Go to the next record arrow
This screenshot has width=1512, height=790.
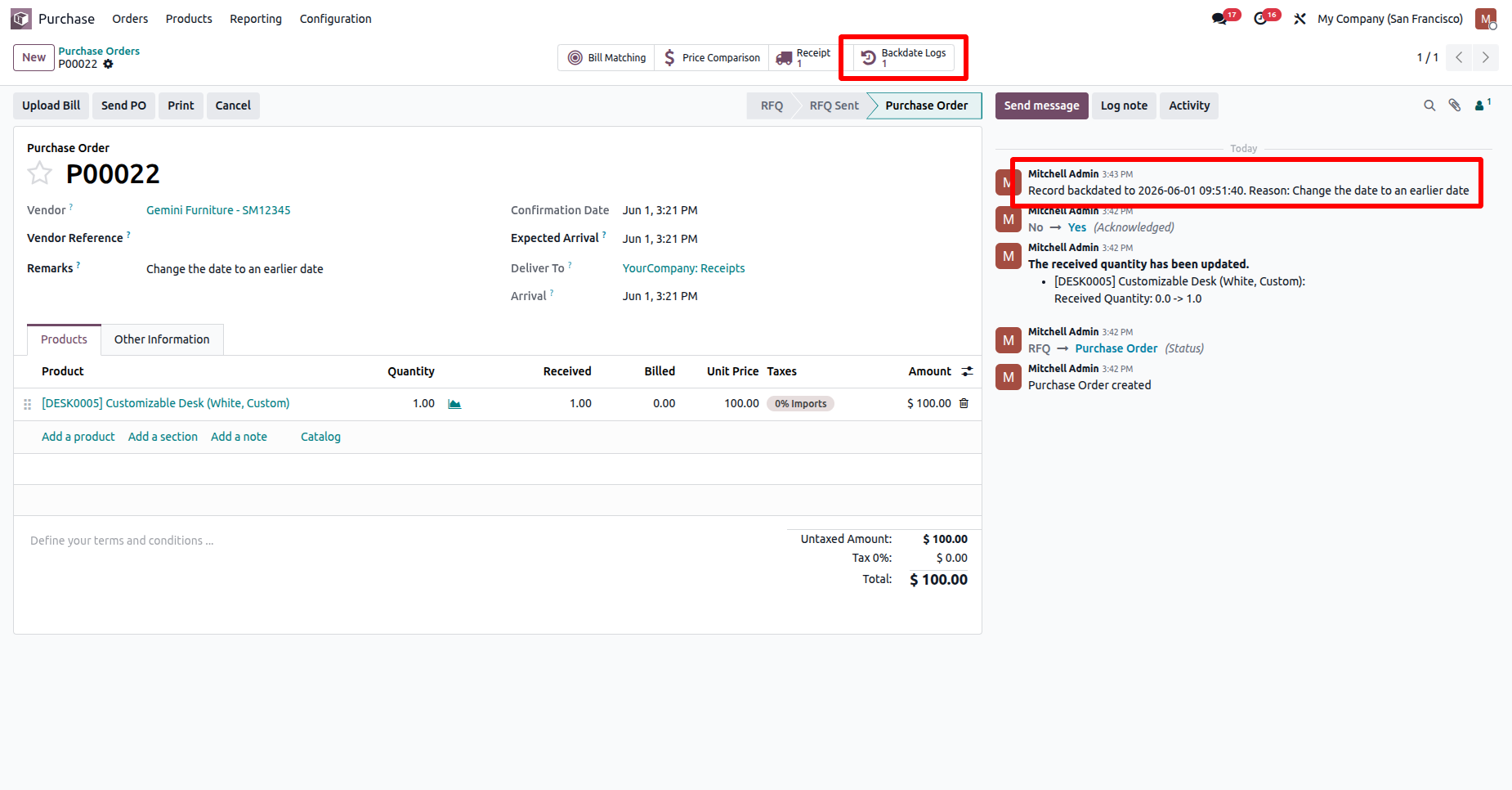1485,57
